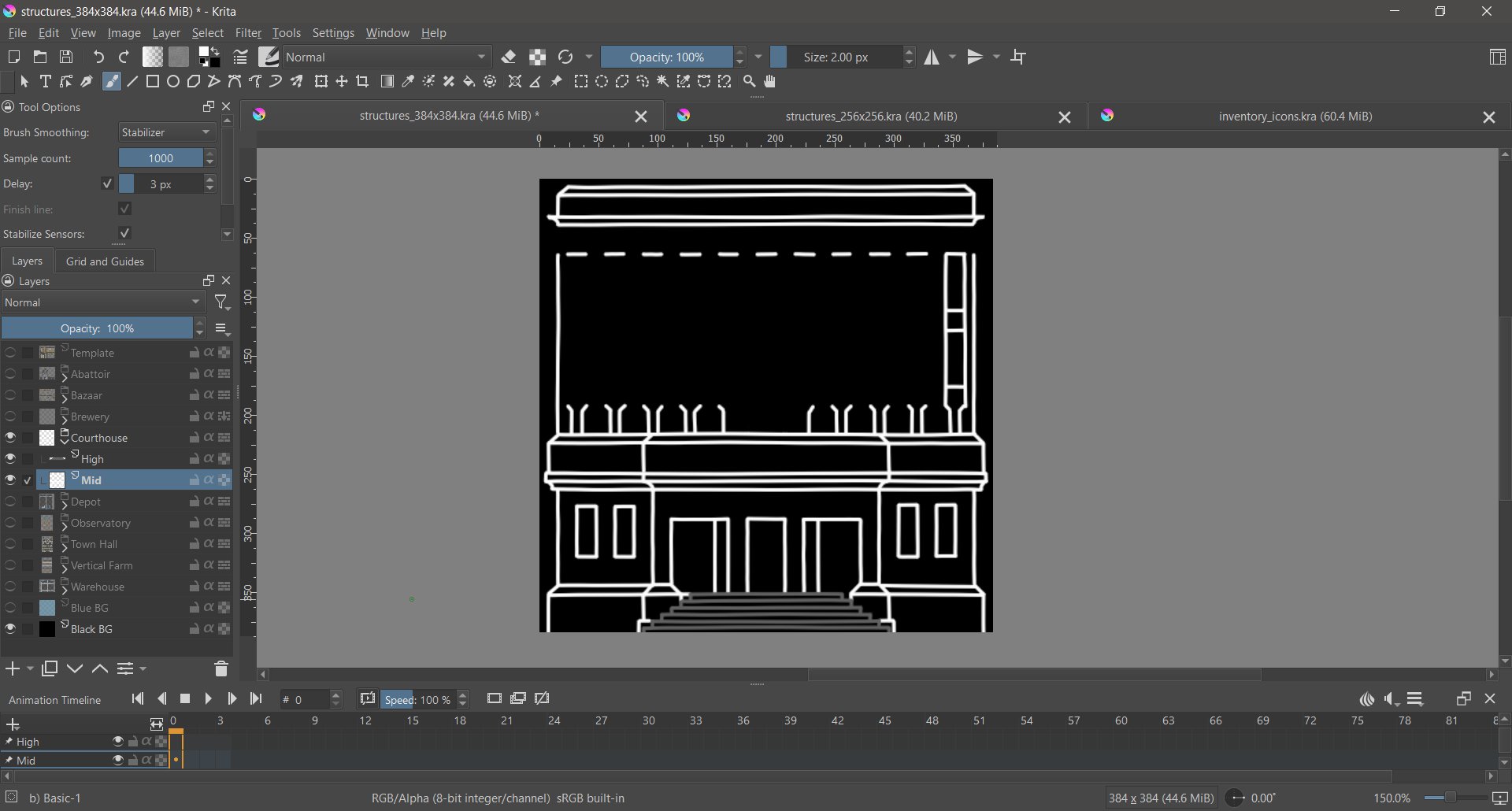Select the Text tool
The image size is (1512, 811).
(x=46, y=82)
